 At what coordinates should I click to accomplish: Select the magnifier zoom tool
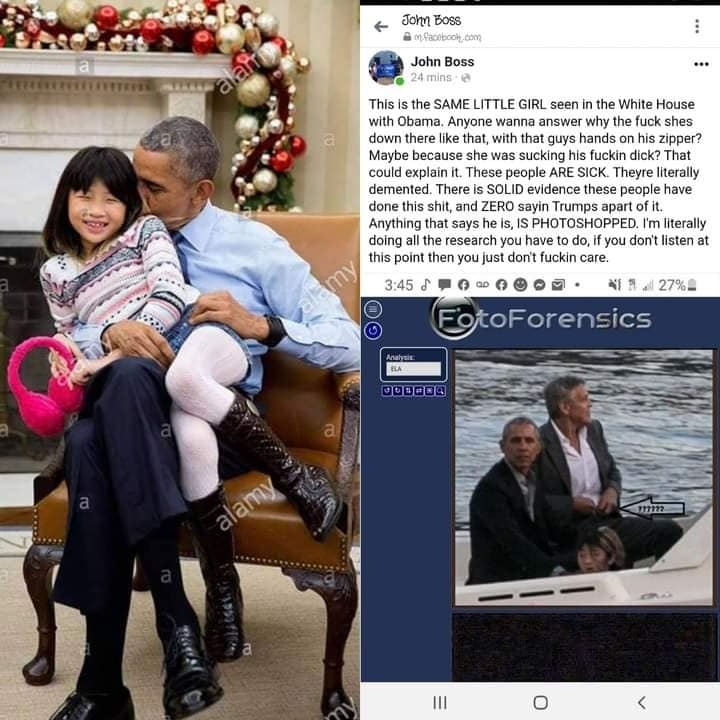pyautogui.click(x=440, y=391)
